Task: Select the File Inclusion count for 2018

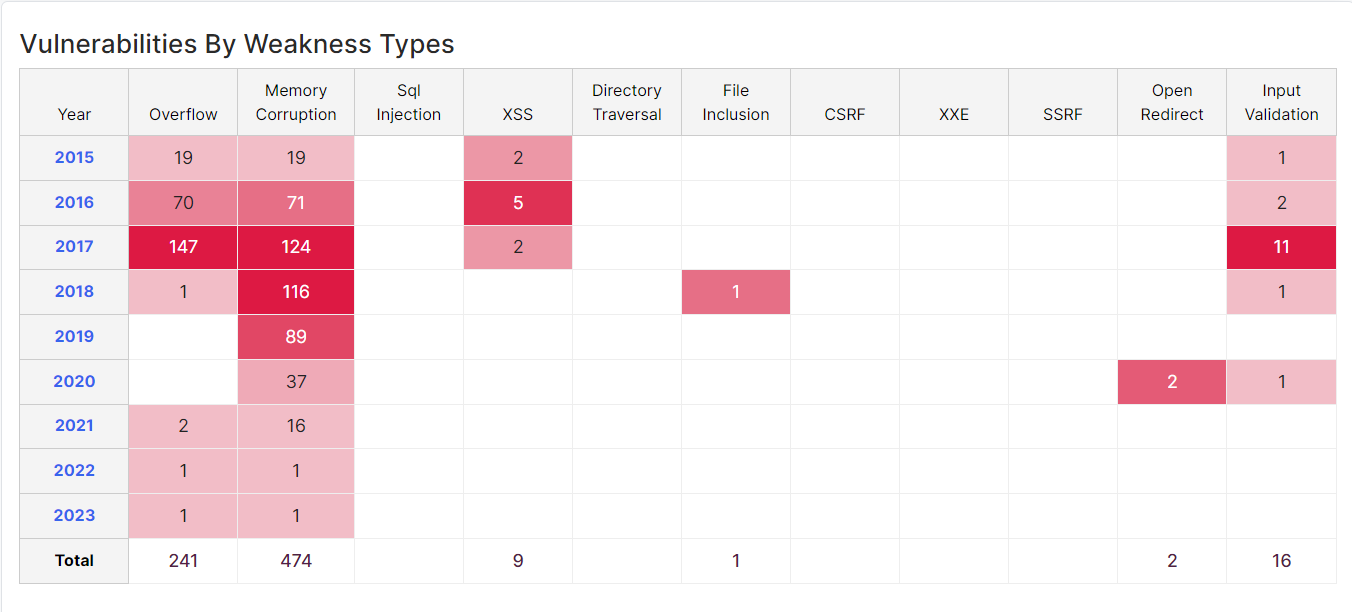Action: (x=736, y=291)
